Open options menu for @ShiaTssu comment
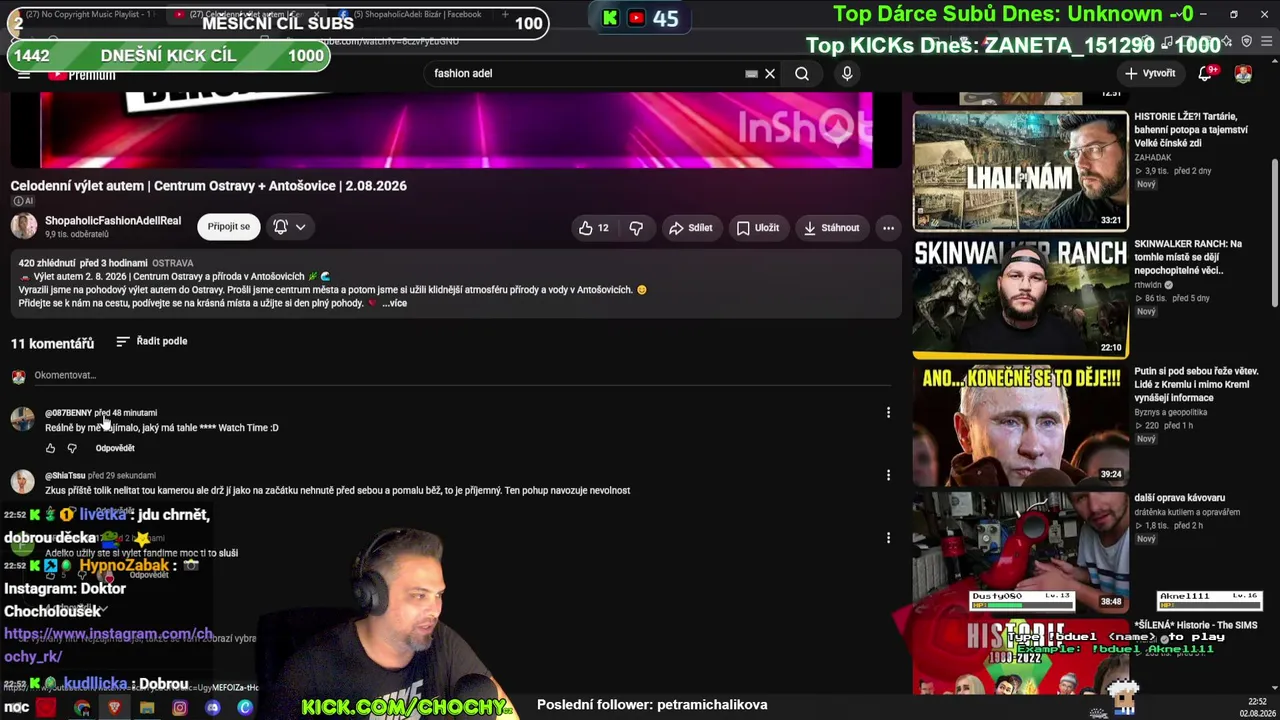 click(888, 475)
